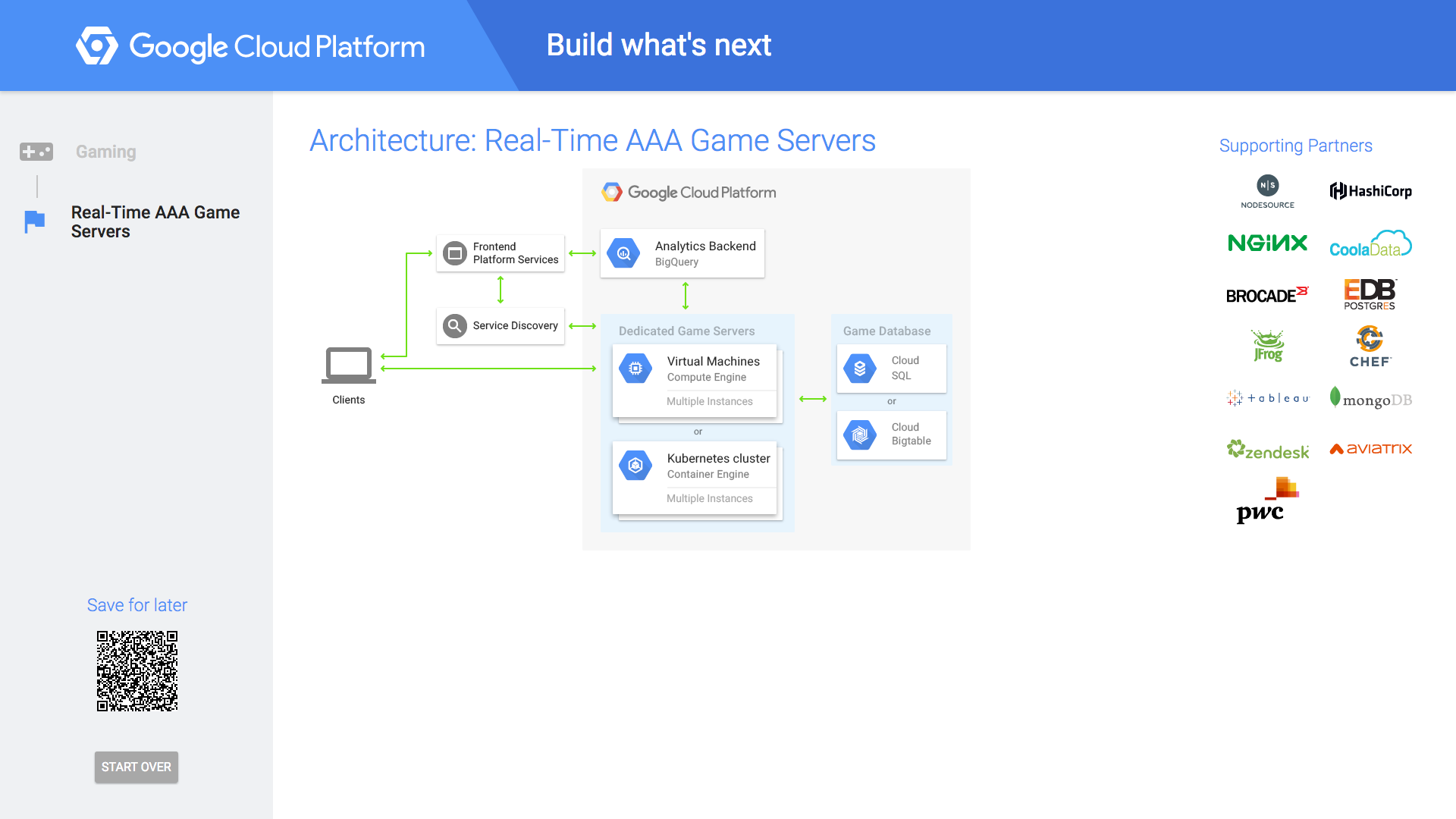This screenshot has height=819, width=1456.
Task: Click the Zendesk partner logo
Action: point(1268,450)
